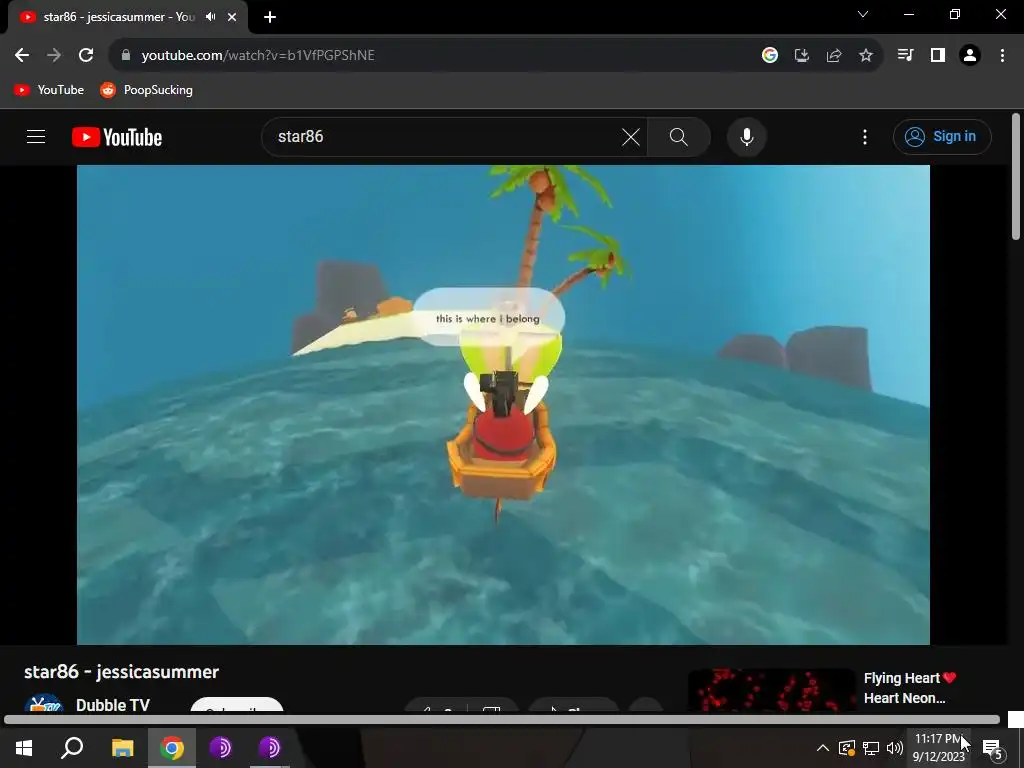Mute the tab via speaker icon

[210, 17]
